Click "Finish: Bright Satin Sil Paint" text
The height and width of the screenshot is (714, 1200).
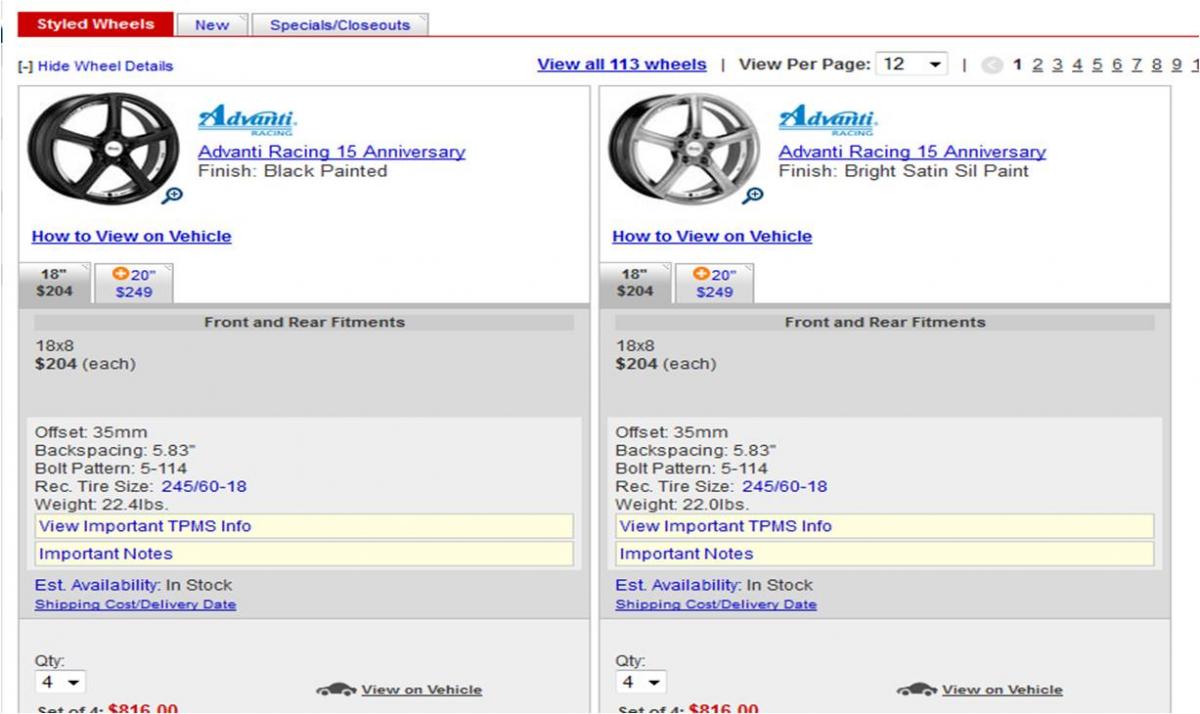pyautogui.click(x=904, y=171)
